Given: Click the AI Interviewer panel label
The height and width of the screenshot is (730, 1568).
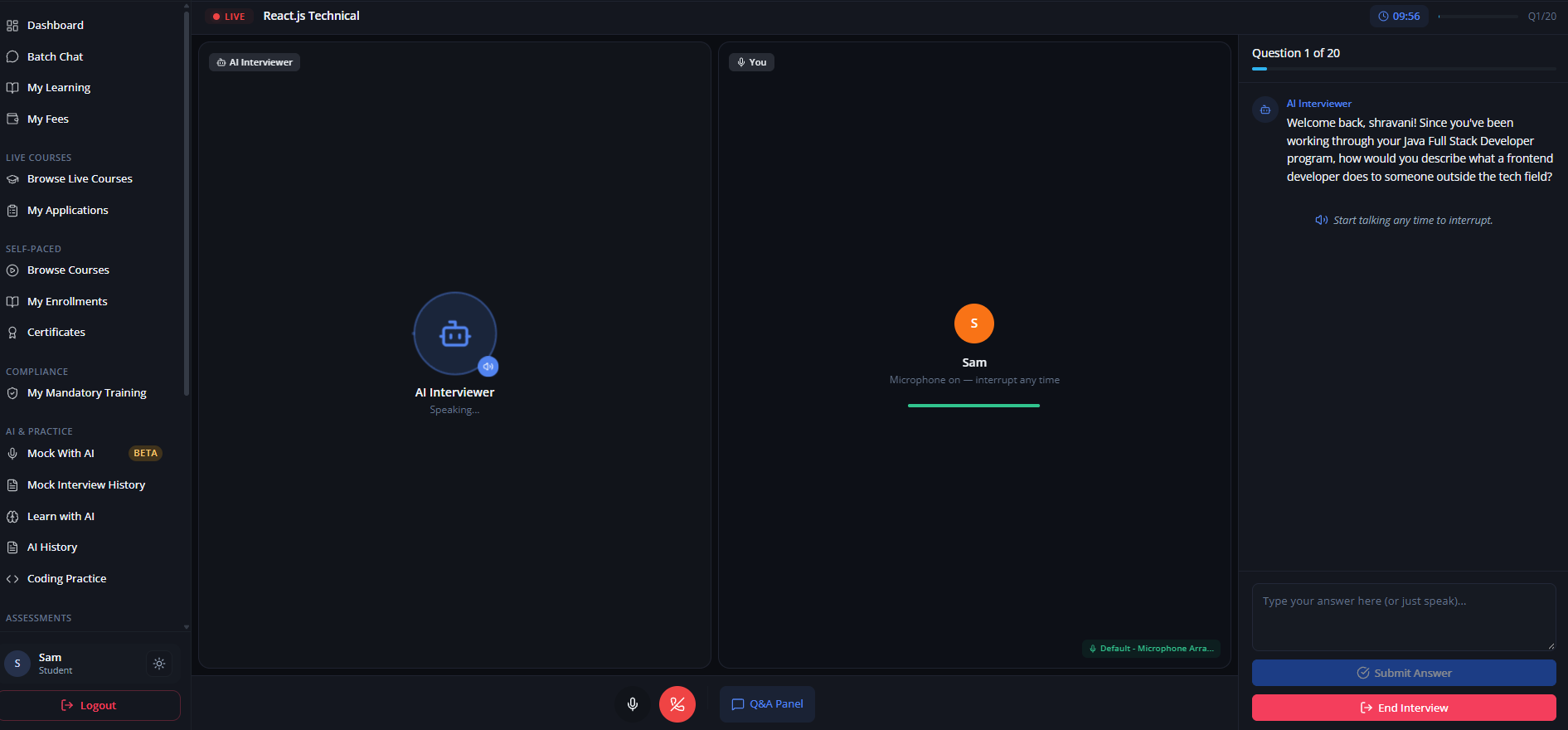Looking at the screenshot, I should (x=255, y=62).
